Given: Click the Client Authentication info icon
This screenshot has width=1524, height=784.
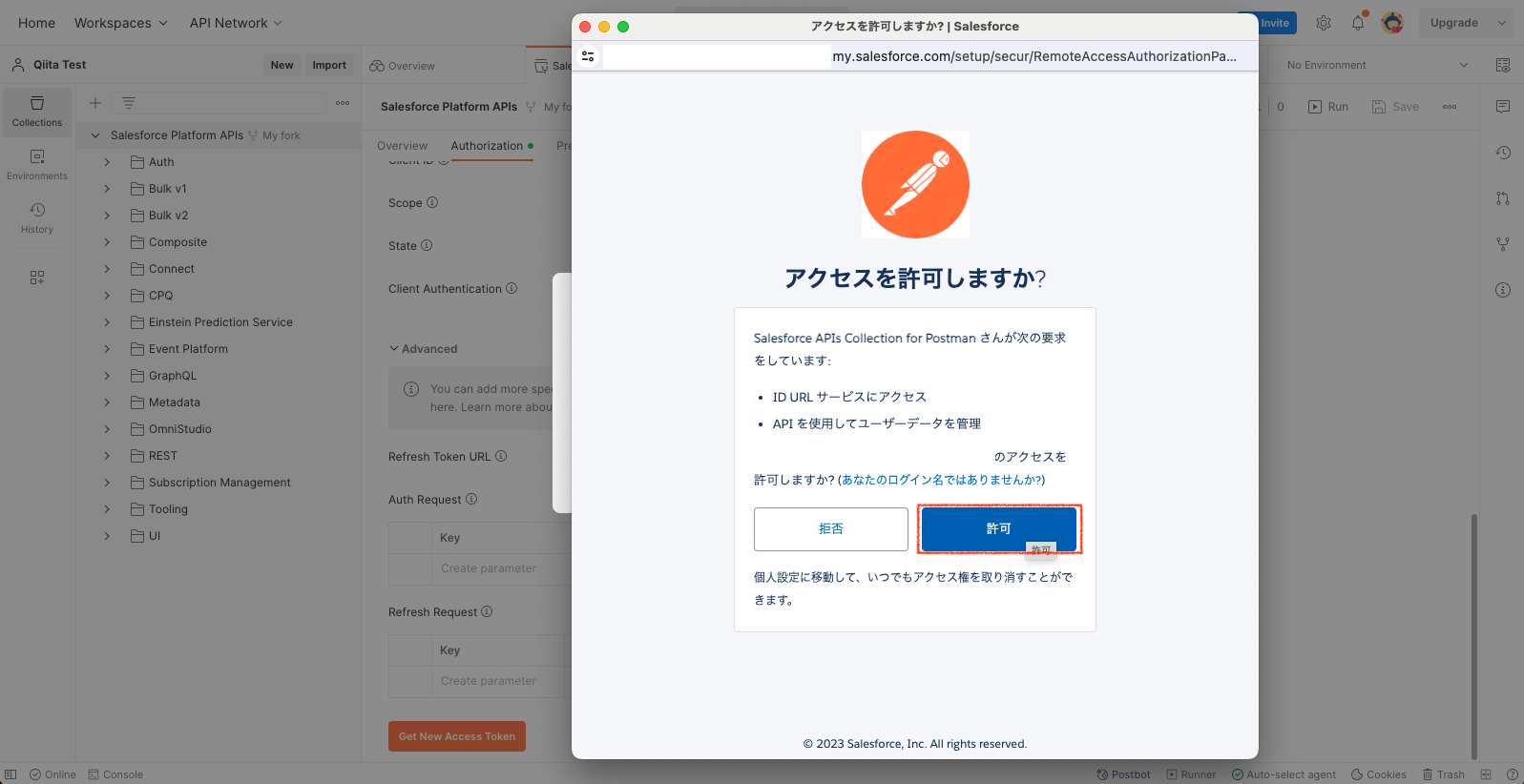Looking at the screenshot, I should click(511, 288).
